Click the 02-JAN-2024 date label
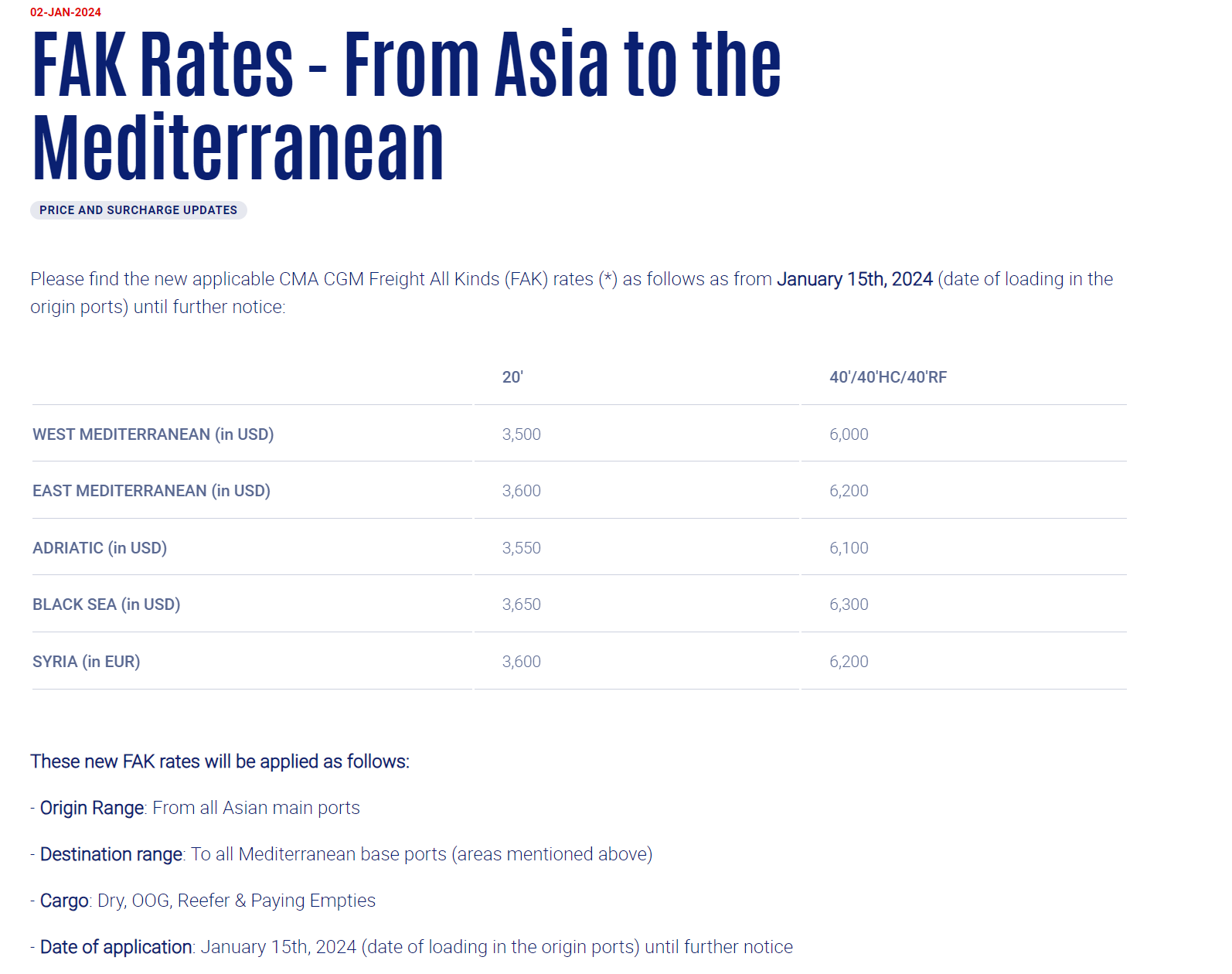Image resolution: width=1232 pixels, height=974 pixels. [66, 12]
